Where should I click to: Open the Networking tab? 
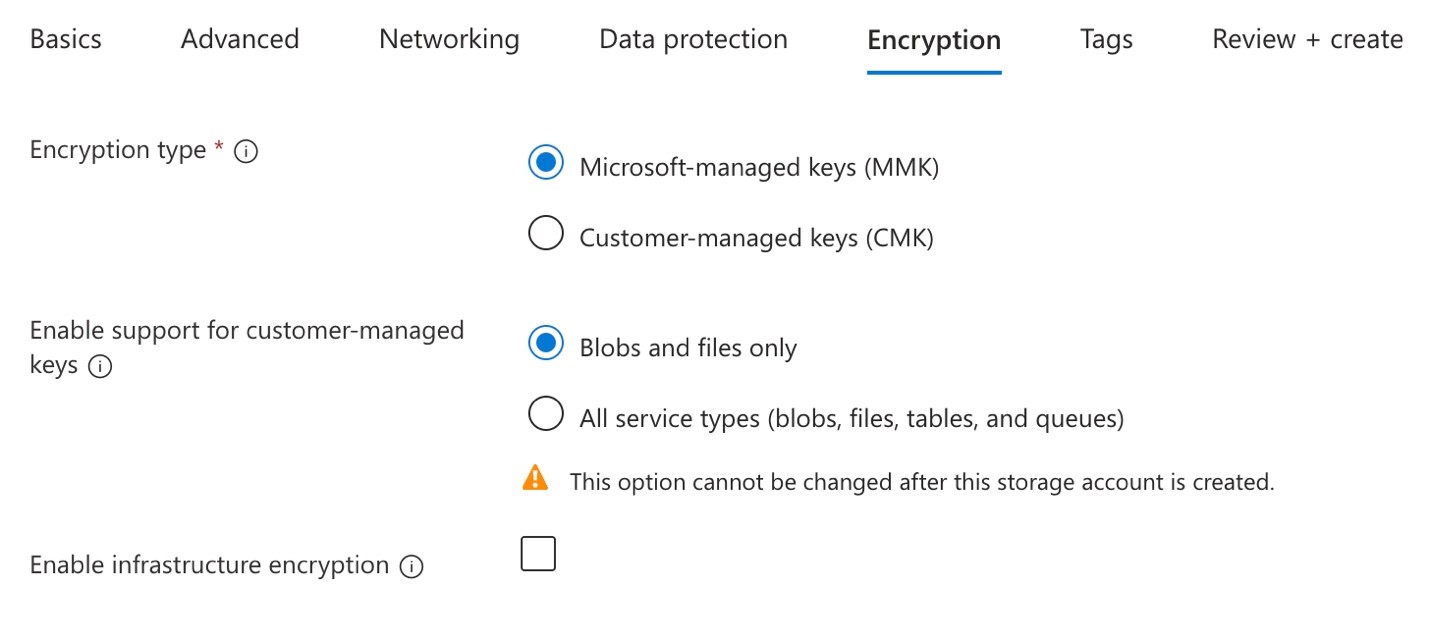tap(448, 39)
